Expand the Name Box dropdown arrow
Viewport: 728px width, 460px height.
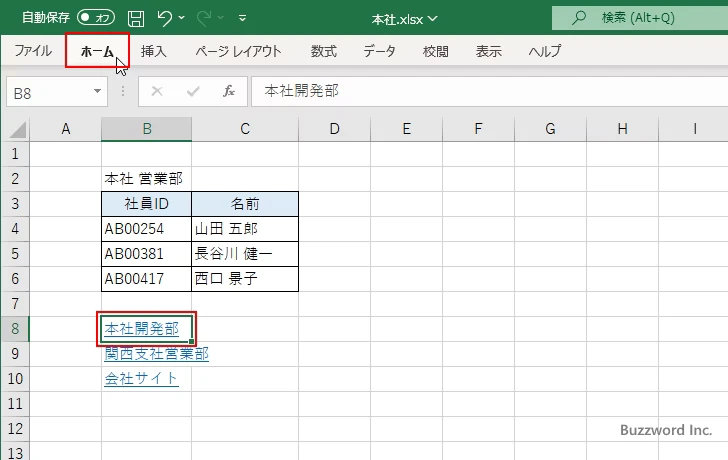pyautogui.click(x=98, y=91)
